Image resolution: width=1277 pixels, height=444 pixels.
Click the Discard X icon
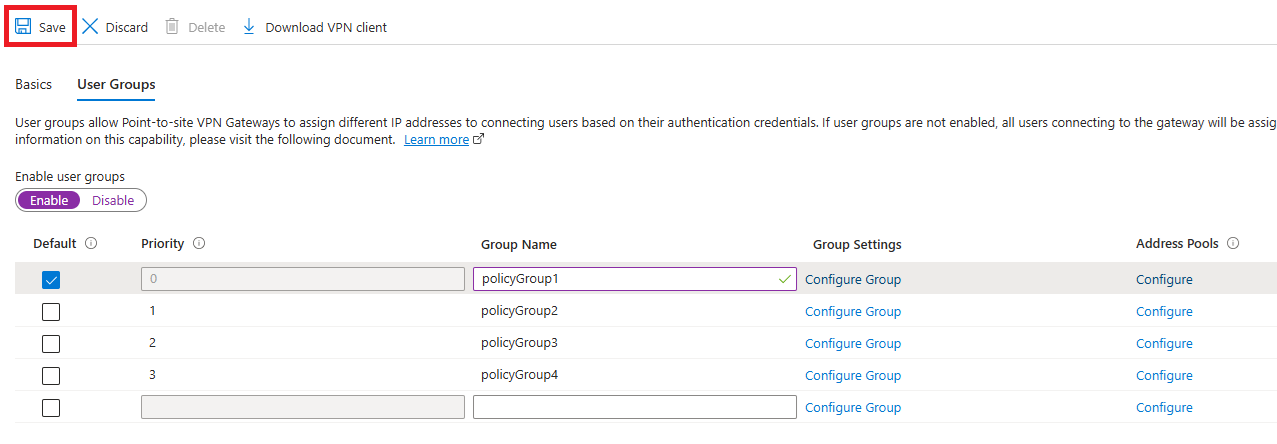coord(90,27)
